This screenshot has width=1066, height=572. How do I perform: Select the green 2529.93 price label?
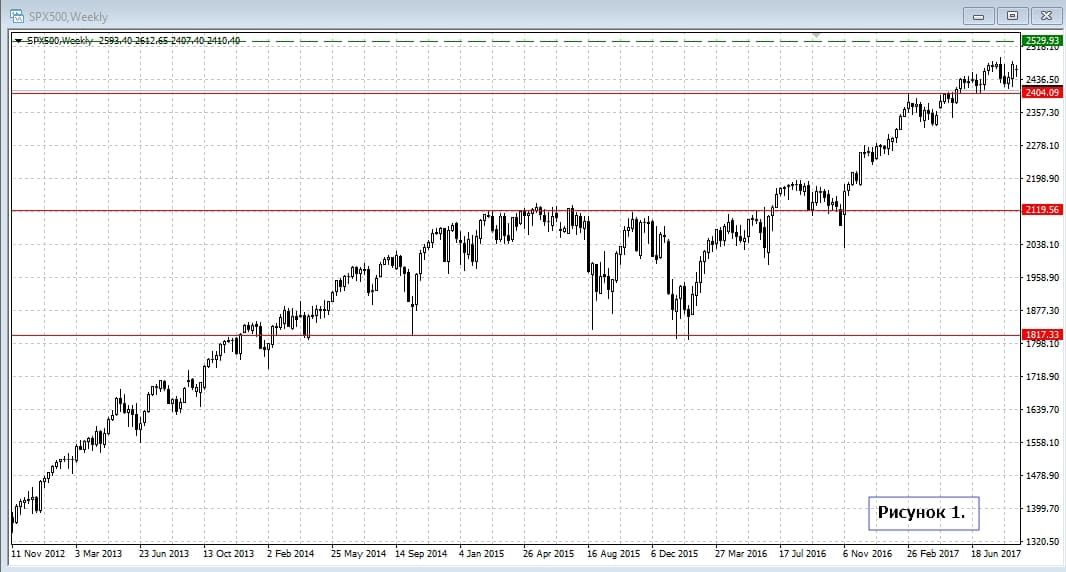coord(1041,40)
